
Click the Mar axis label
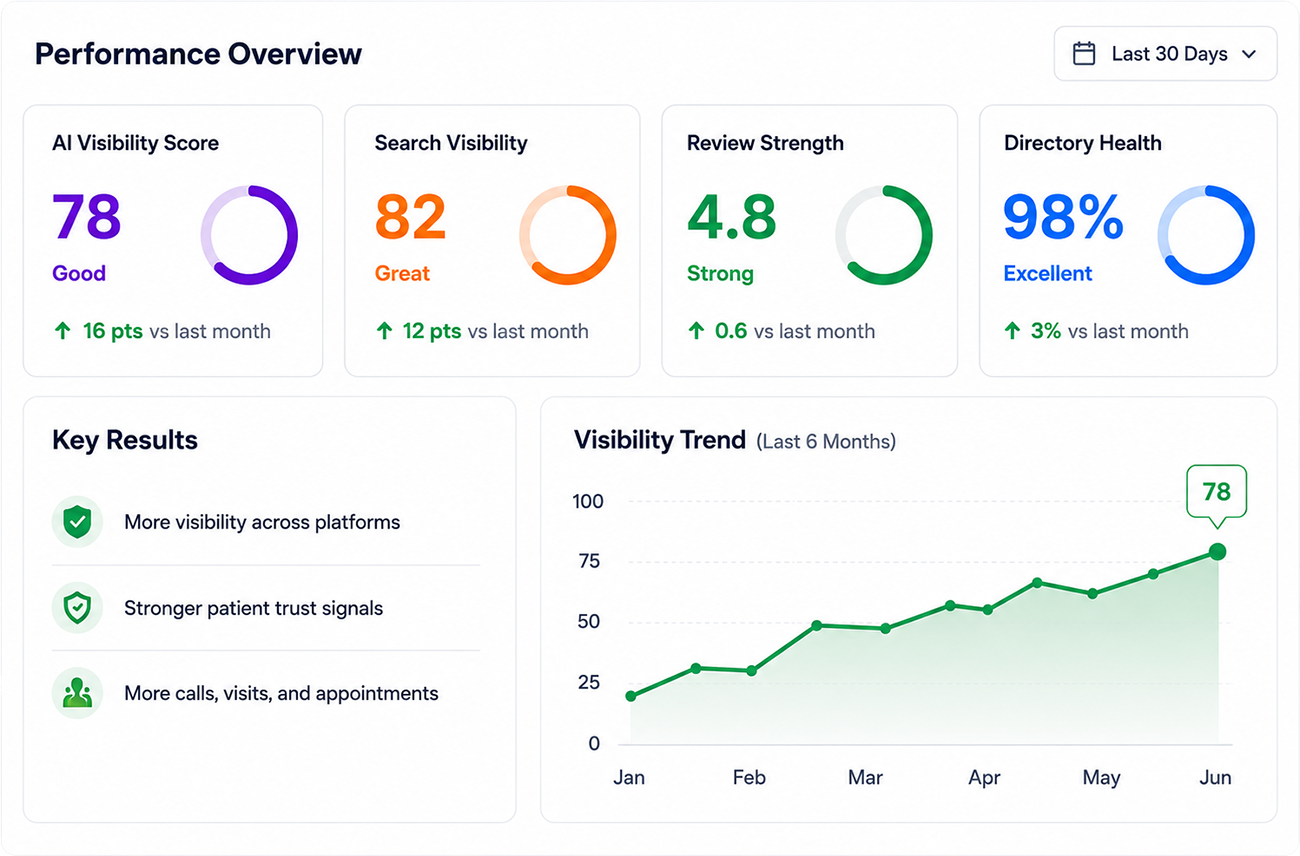click(866, 778)
